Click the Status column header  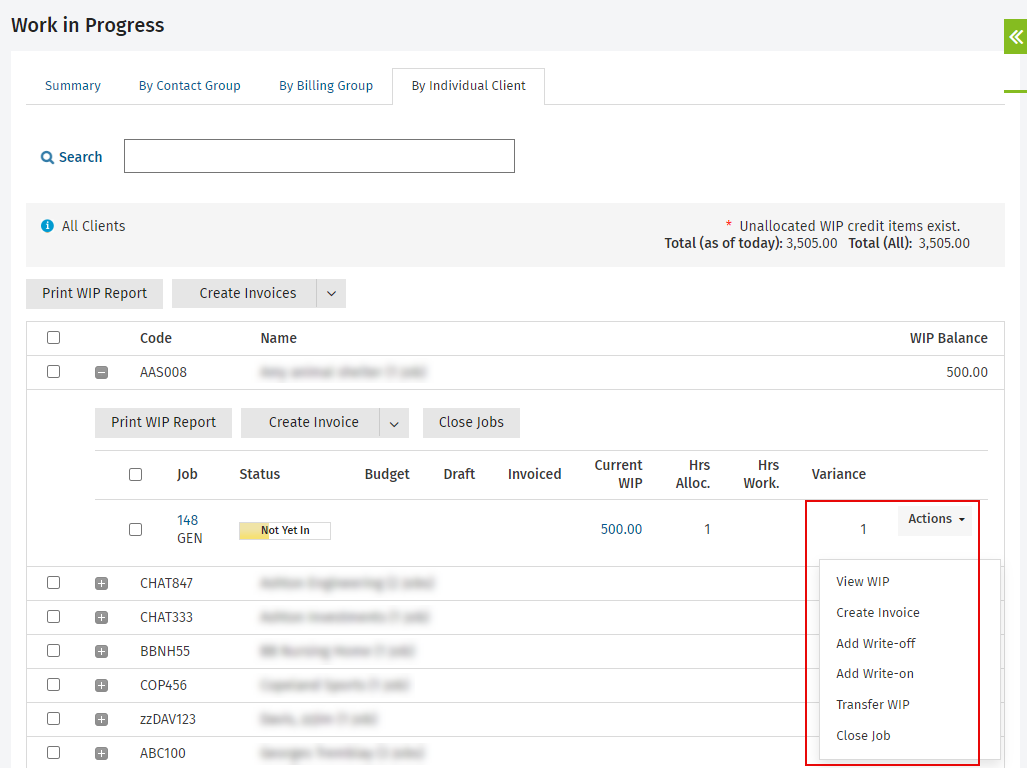(259, 475)
